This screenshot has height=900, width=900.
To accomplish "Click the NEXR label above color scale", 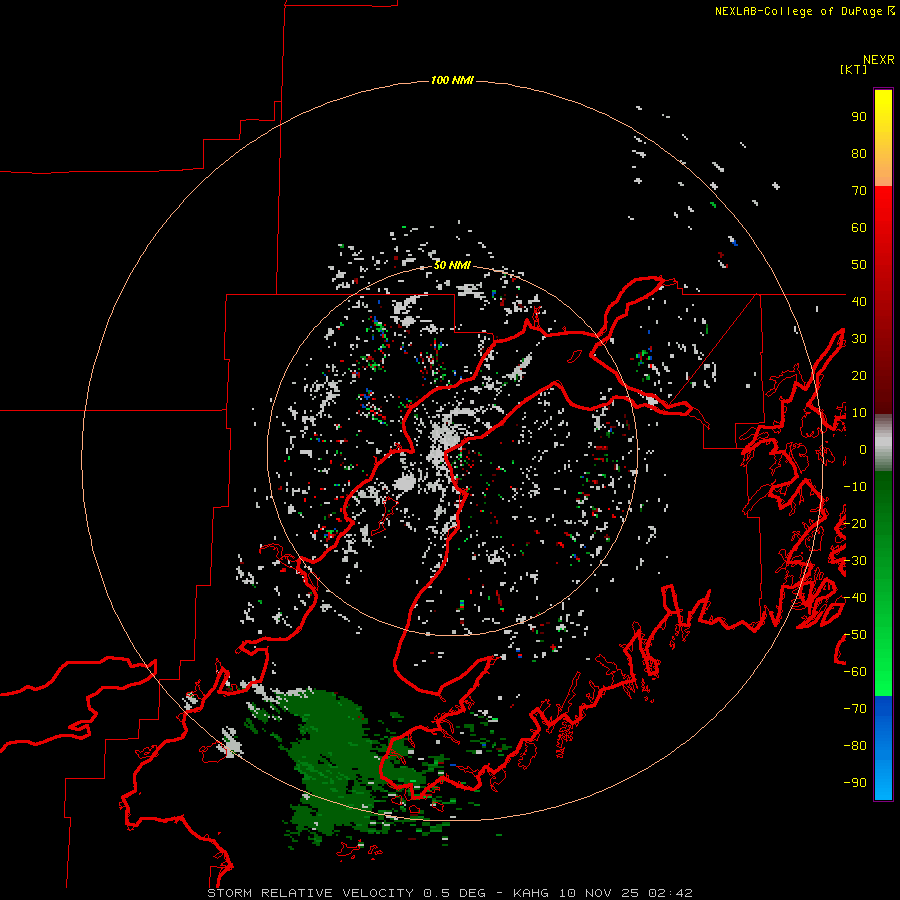I will click(x=879, y=60).
